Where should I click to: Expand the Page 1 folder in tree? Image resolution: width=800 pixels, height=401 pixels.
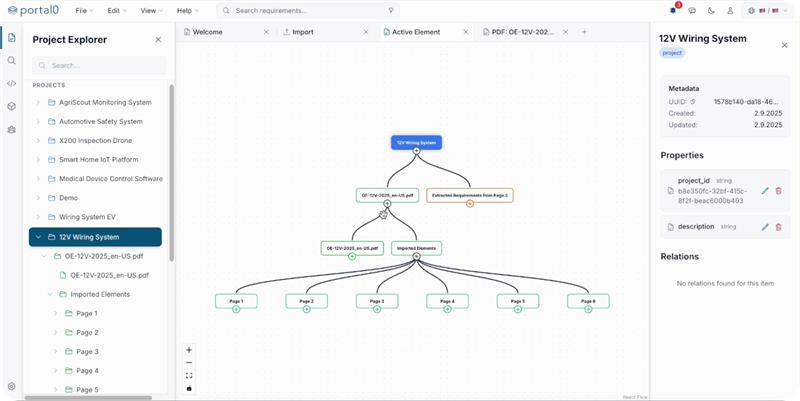(56, 313)
